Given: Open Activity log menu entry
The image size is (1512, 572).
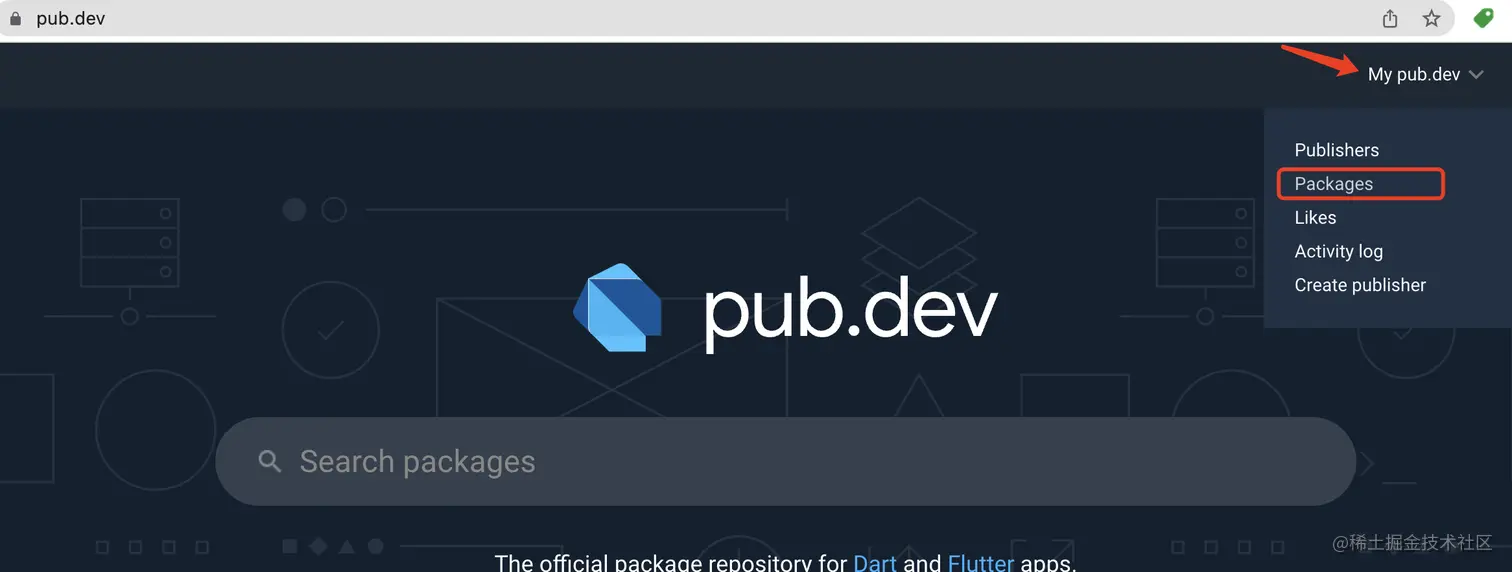Looking at the screenshot, I should 1338,251.
